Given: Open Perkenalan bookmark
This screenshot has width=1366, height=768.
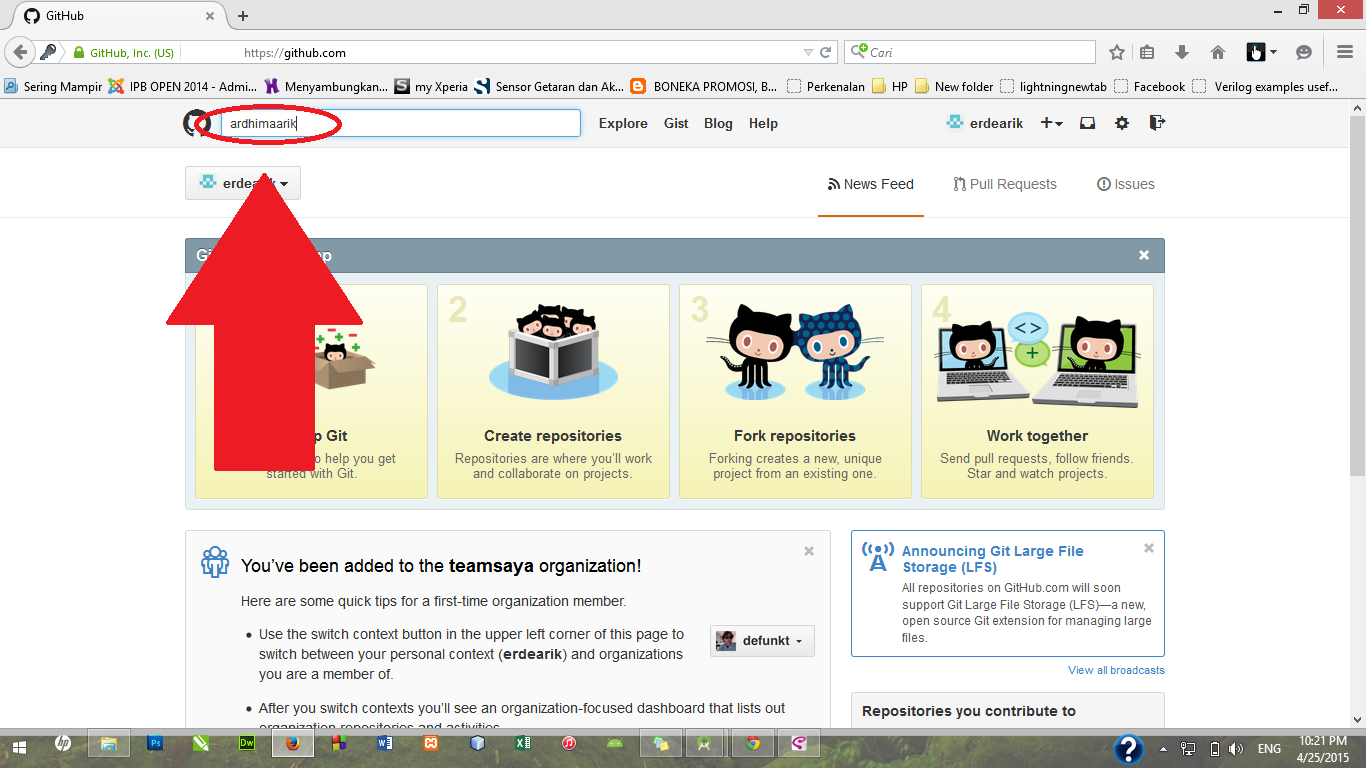Looking at the screenshot, I should pos(826,87).
